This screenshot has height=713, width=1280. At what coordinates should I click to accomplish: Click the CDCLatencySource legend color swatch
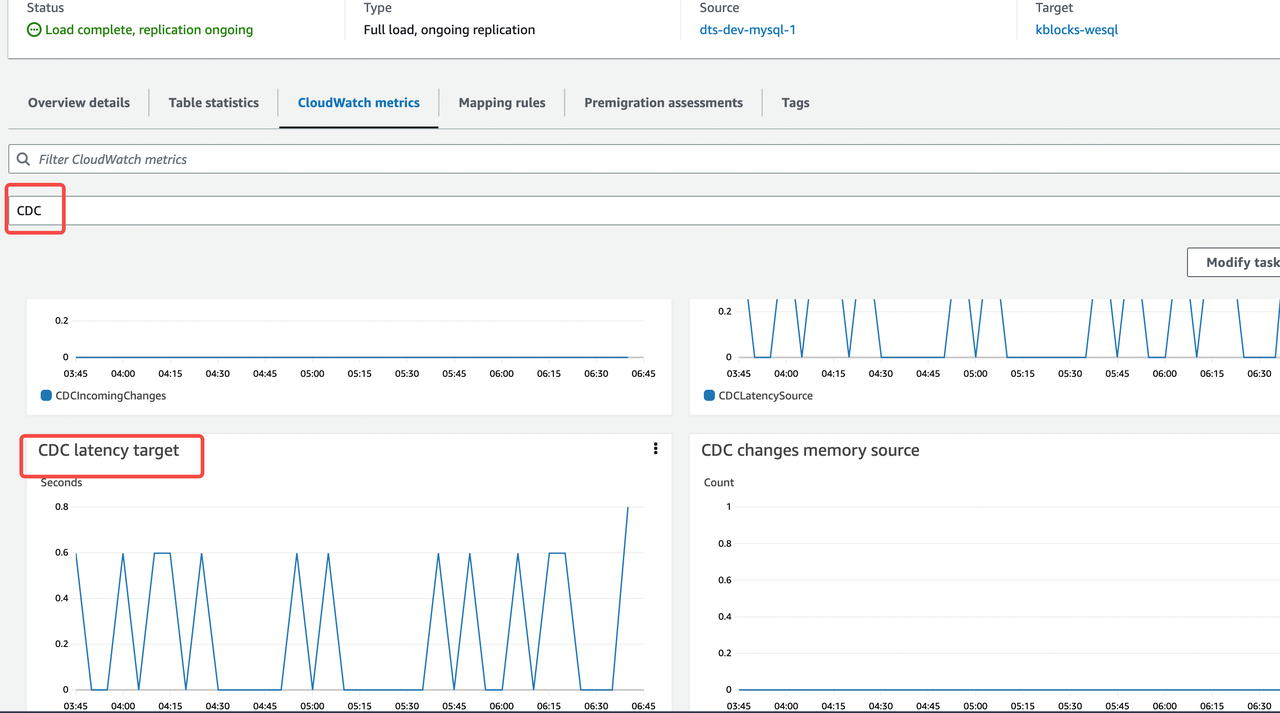click(710, 396)
